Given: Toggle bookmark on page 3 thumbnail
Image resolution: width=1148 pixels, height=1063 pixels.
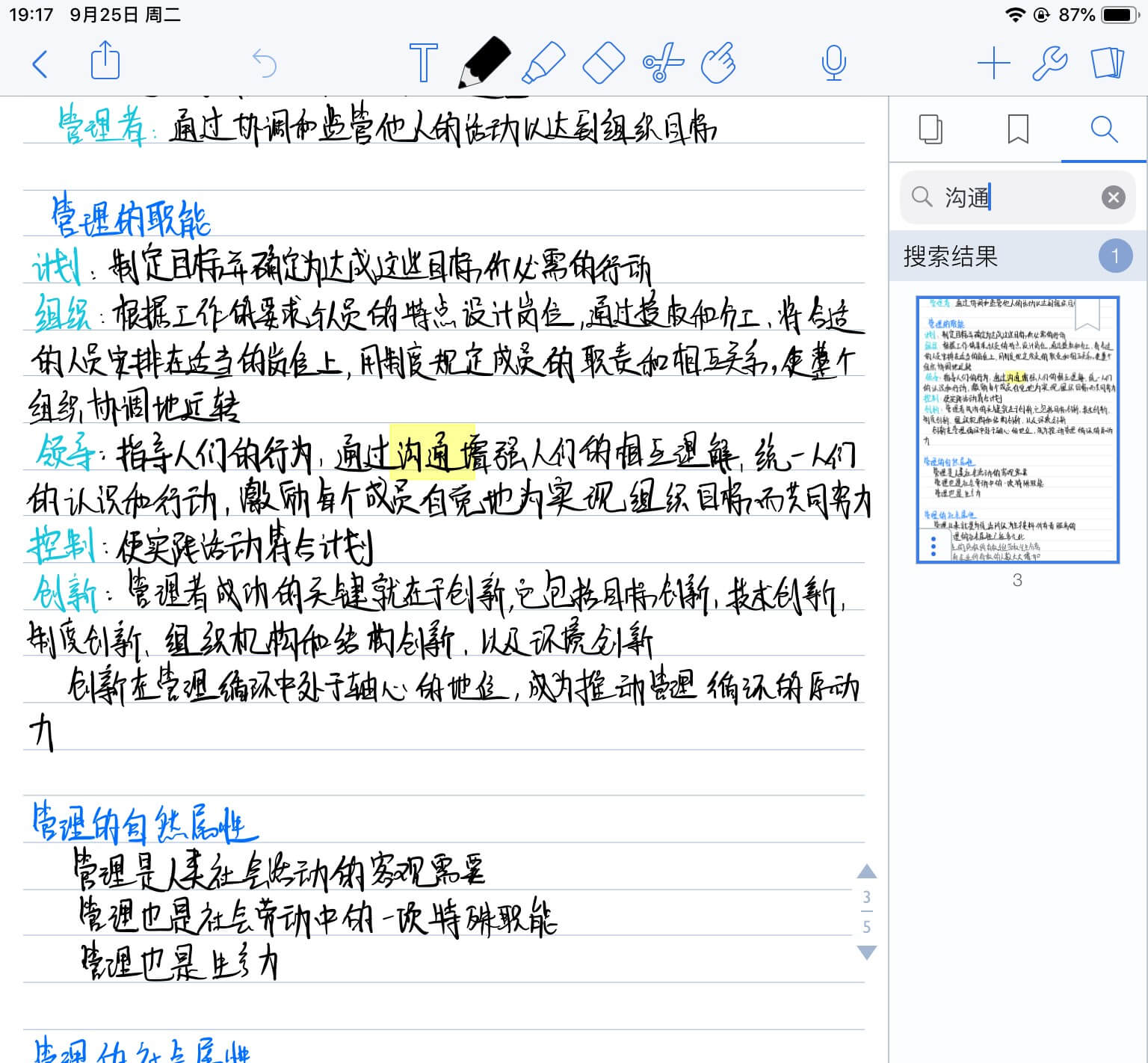Looking at the screenshot, I should pos(1087,314).
